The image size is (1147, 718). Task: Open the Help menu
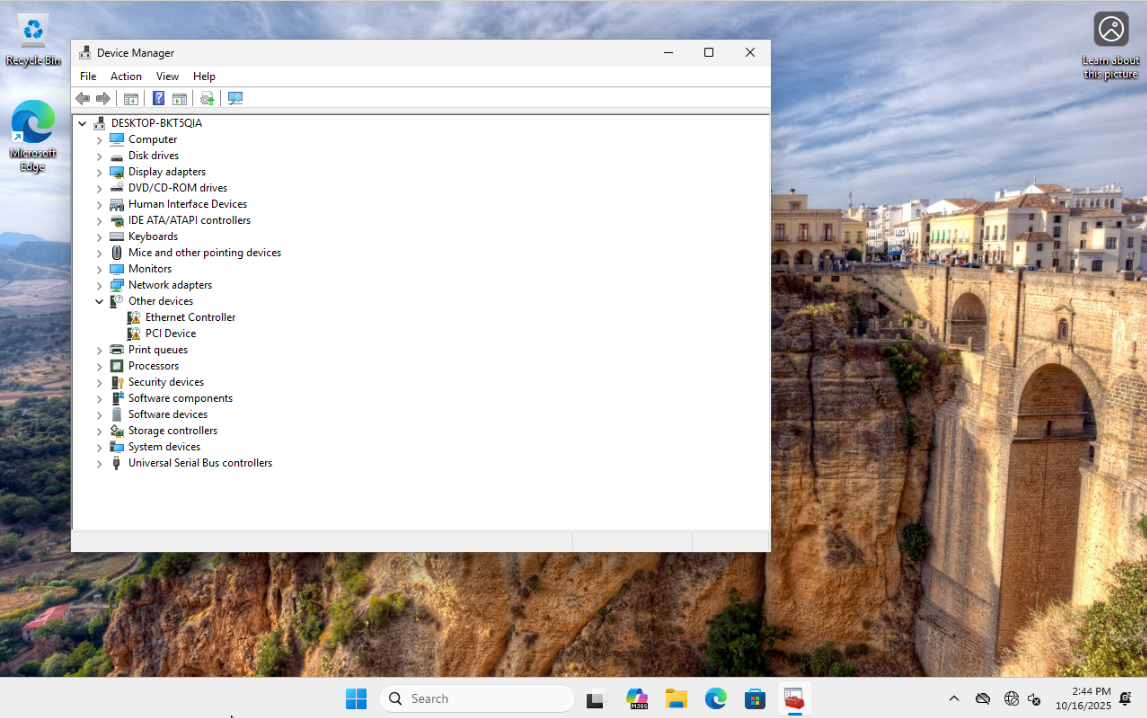[204, 76]
